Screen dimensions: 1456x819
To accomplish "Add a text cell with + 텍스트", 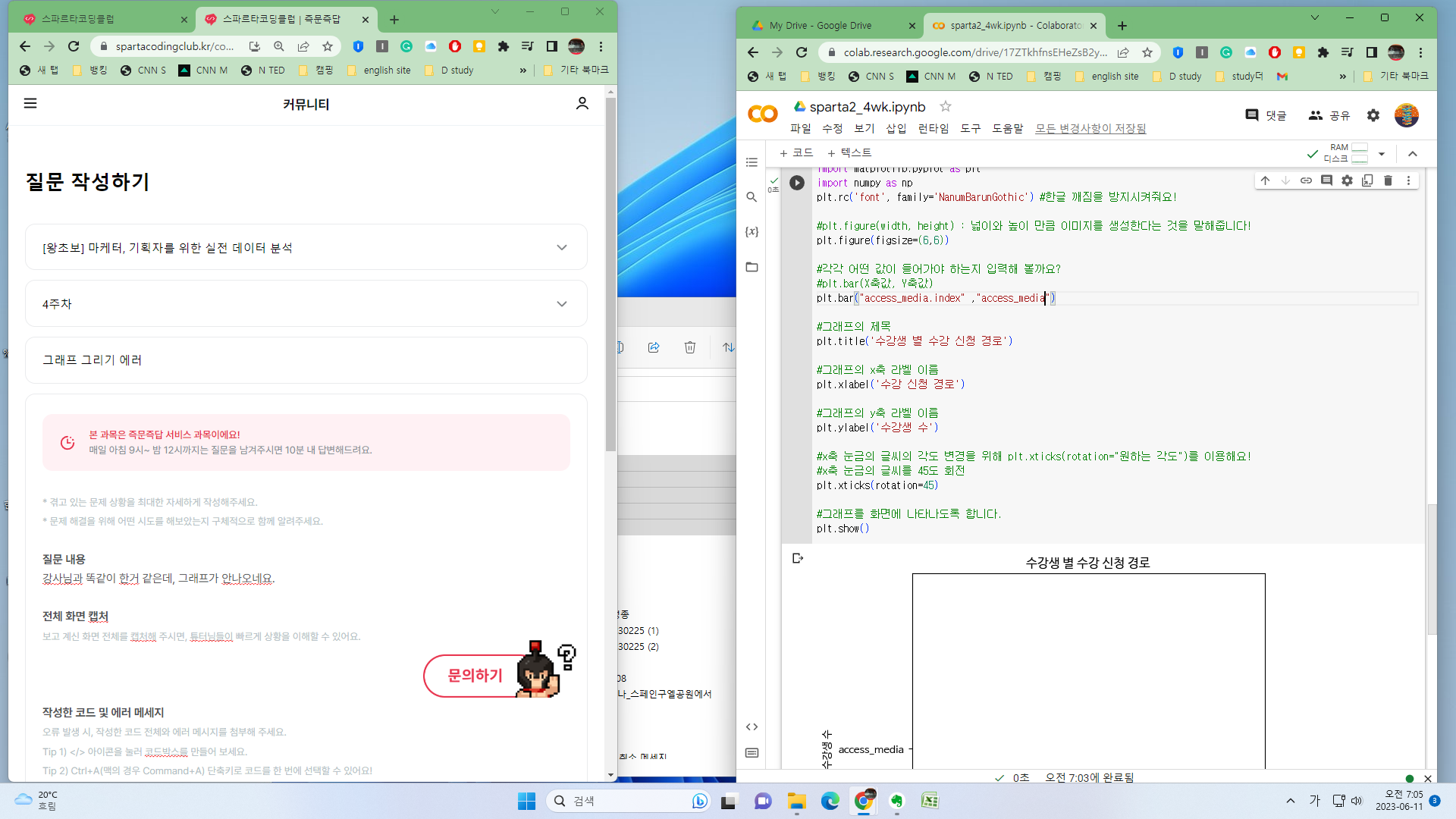I will click(849, 153).
